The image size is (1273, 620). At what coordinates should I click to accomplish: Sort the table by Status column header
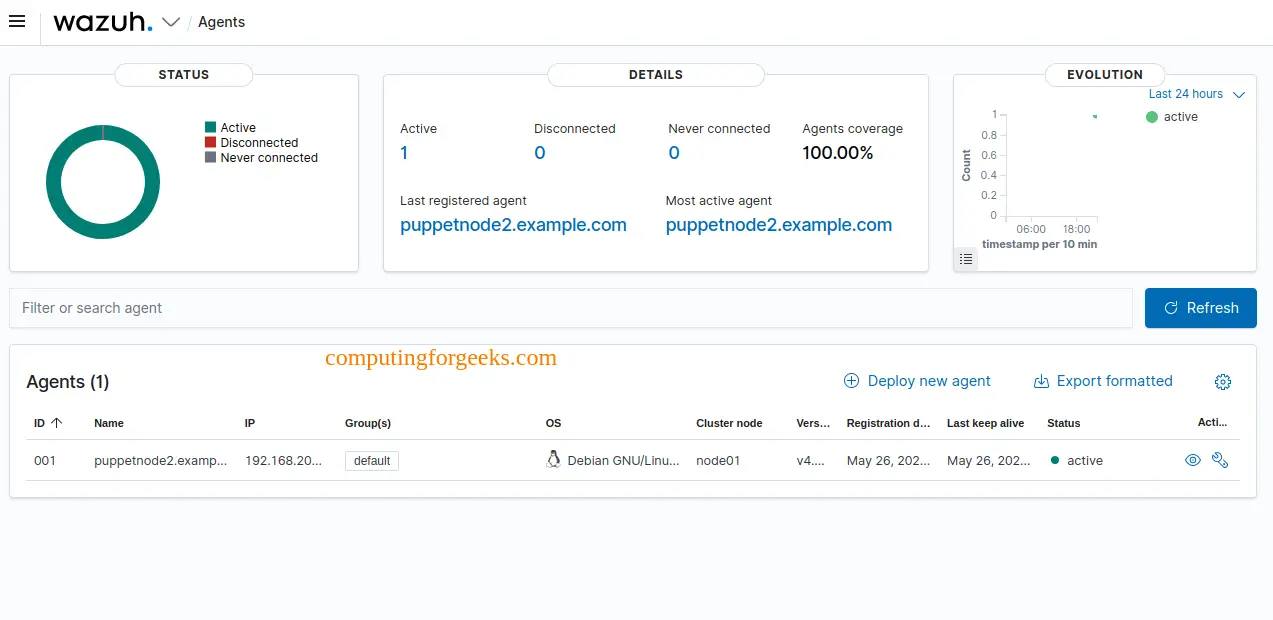click(1063, 423)
